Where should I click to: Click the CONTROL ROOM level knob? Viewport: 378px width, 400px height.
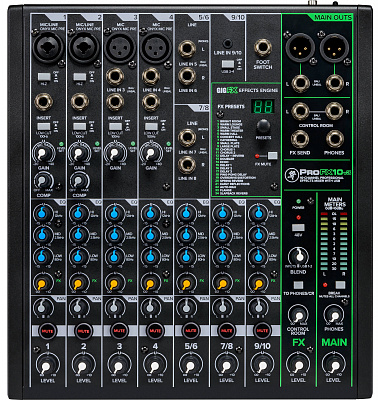pyautogui.click(x=299, y=315)
